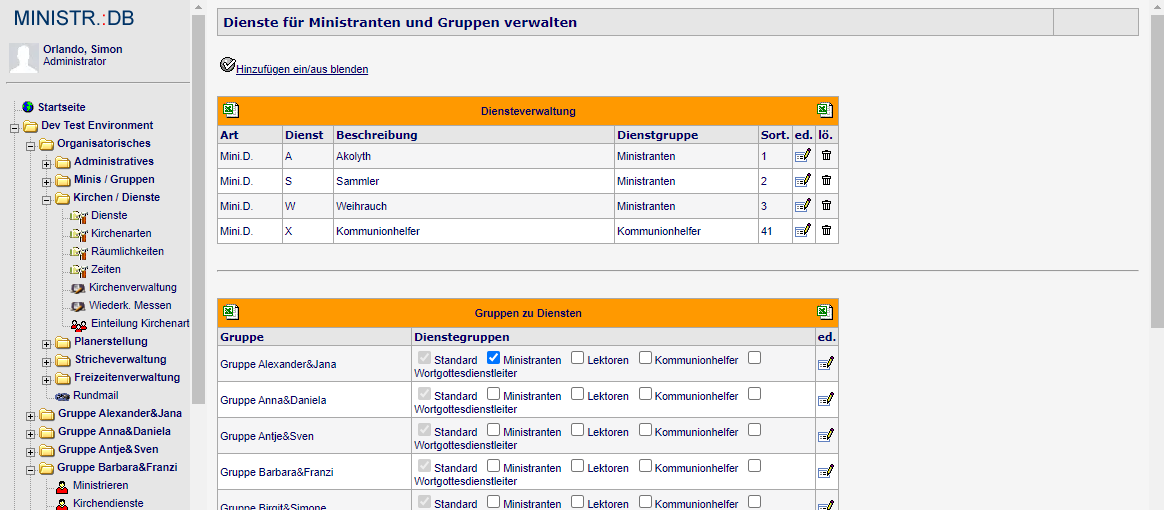The image size is (1164, 510).
Task: Collapse the Kirchen / Dienste folder
Action: point(46,198)
